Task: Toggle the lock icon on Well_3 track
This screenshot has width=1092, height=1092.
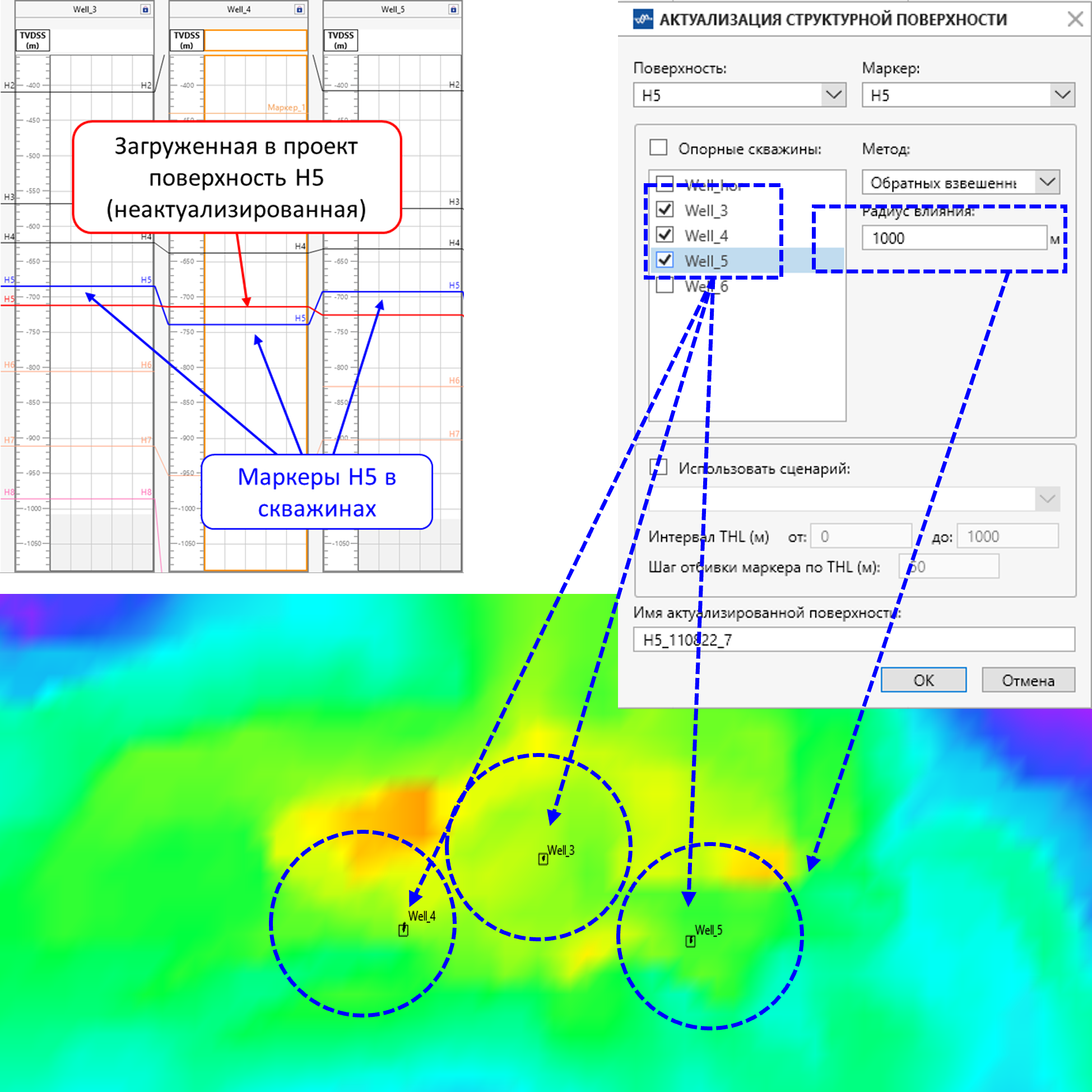Action: click(145, 10)
